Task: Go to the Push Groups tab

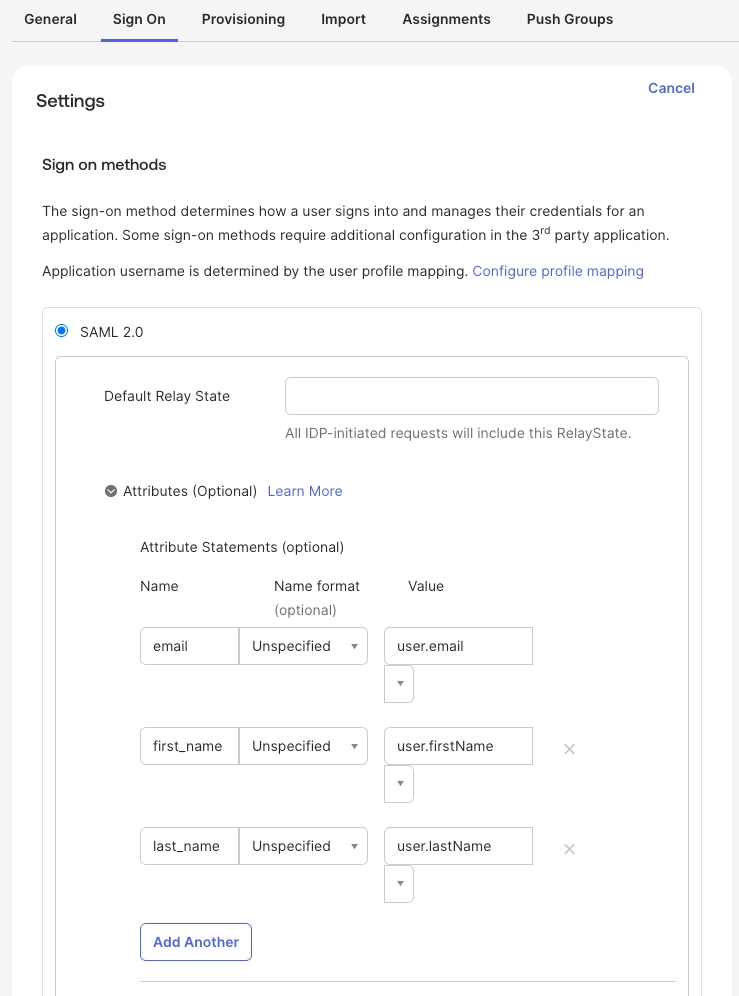Action: (570, 19)
